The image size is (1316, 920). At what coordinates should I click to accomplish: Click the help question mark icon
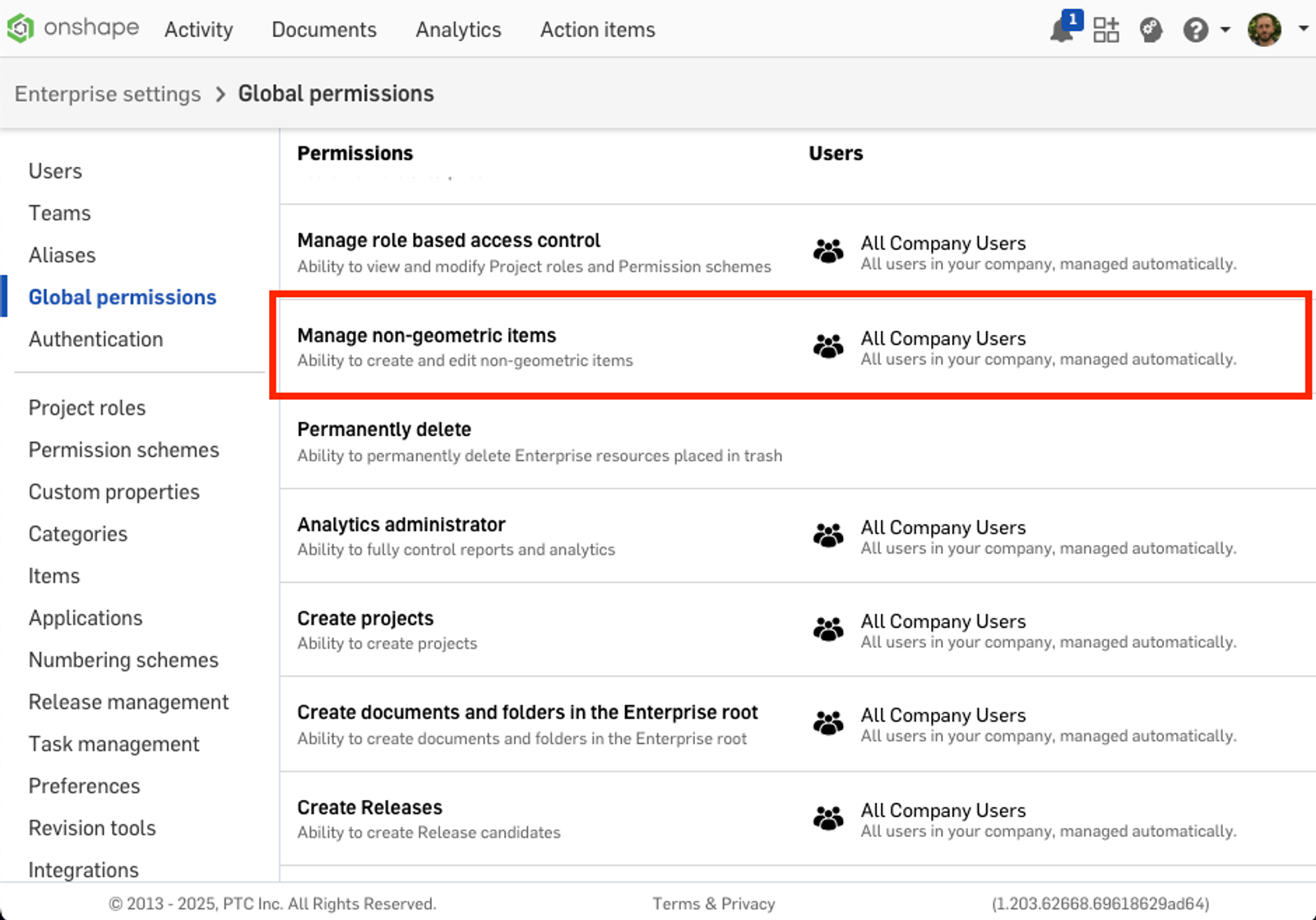click(x=1193, y=30)
